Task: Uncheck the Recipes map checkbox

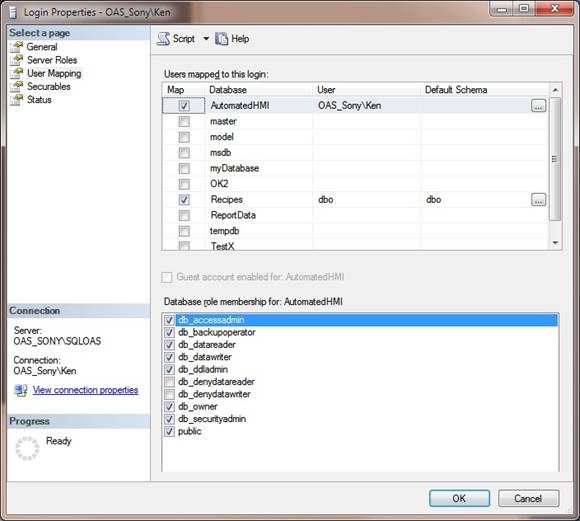Action: [184, 200]
